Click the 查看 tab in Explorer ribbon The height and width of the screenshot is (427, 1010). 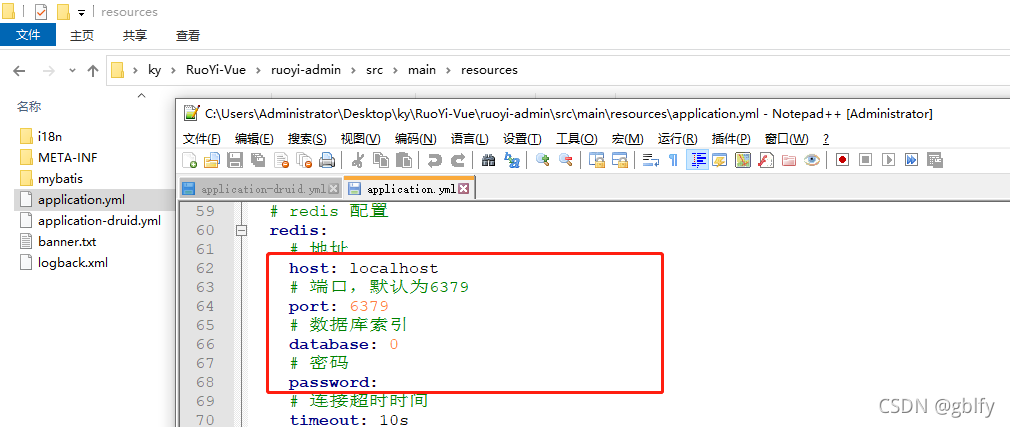click(x=187, y=35)
